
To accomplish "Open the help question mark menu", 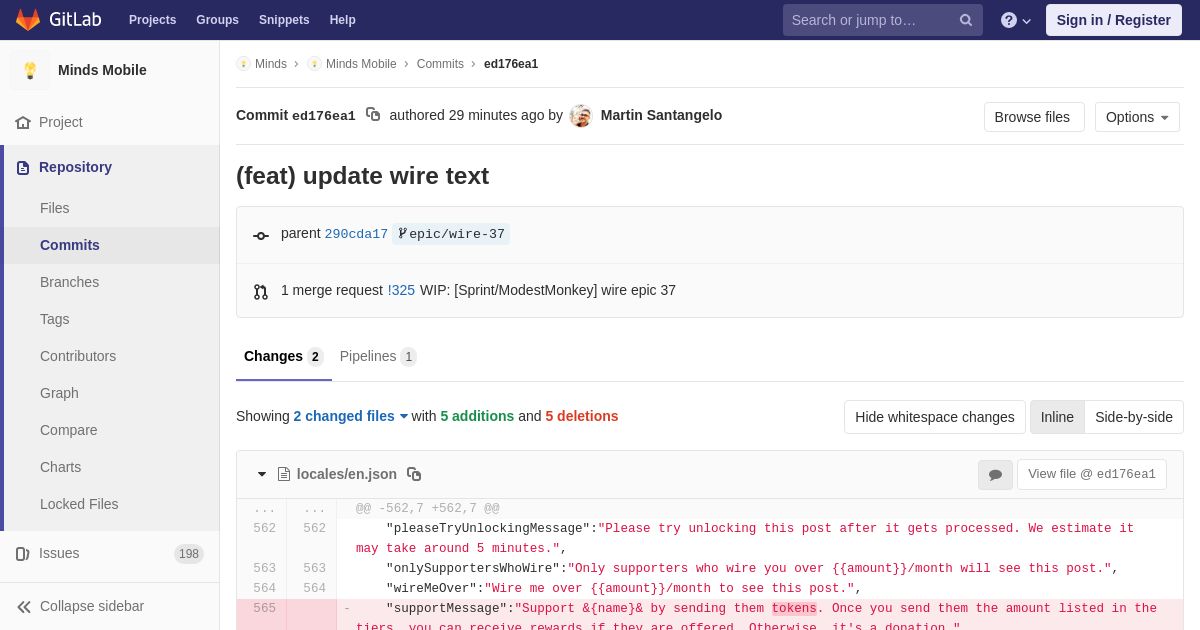I will coord(1015,20).
